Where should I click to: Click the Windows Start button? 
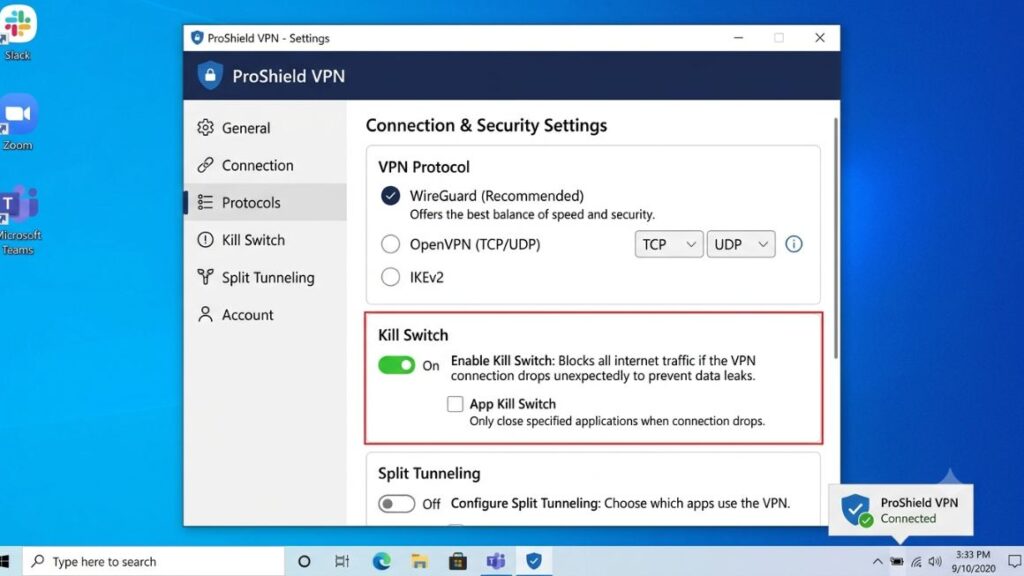[x=7, y=561]
